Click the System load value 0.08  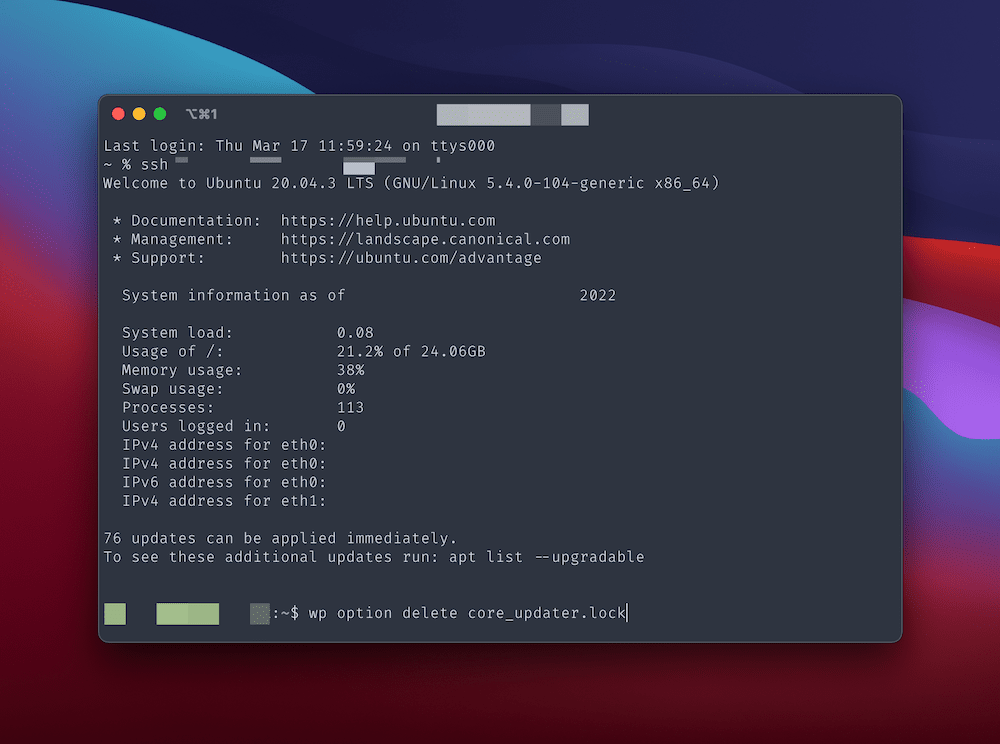pyautogui.click(x=355, y=333)
